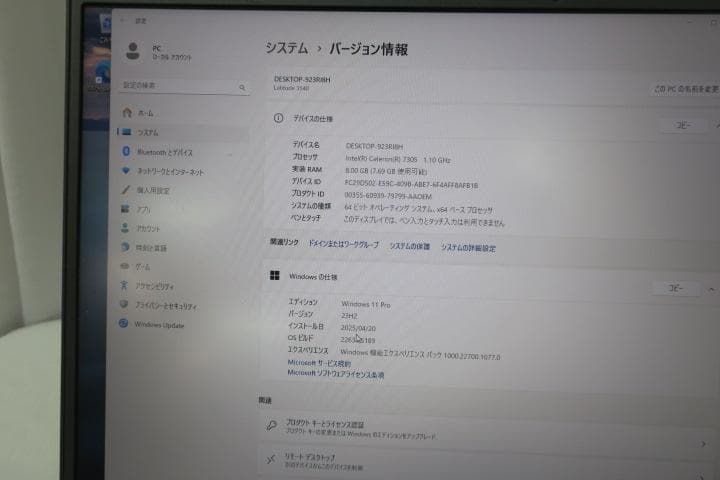720x480 pixels.
Task: Click the product key icon
Action: [x=271, y=425]
